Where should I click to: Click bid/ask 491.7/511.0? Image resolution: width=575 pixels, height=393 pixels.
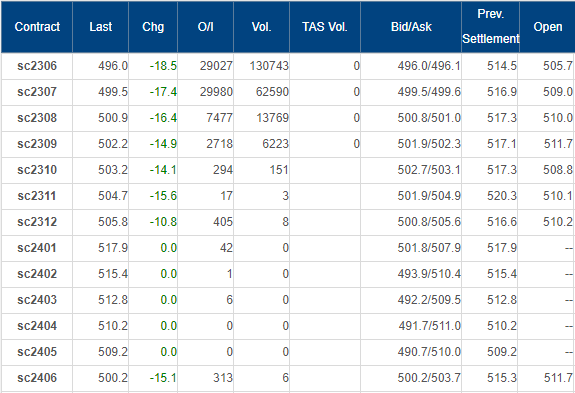(x=430, y=326)
